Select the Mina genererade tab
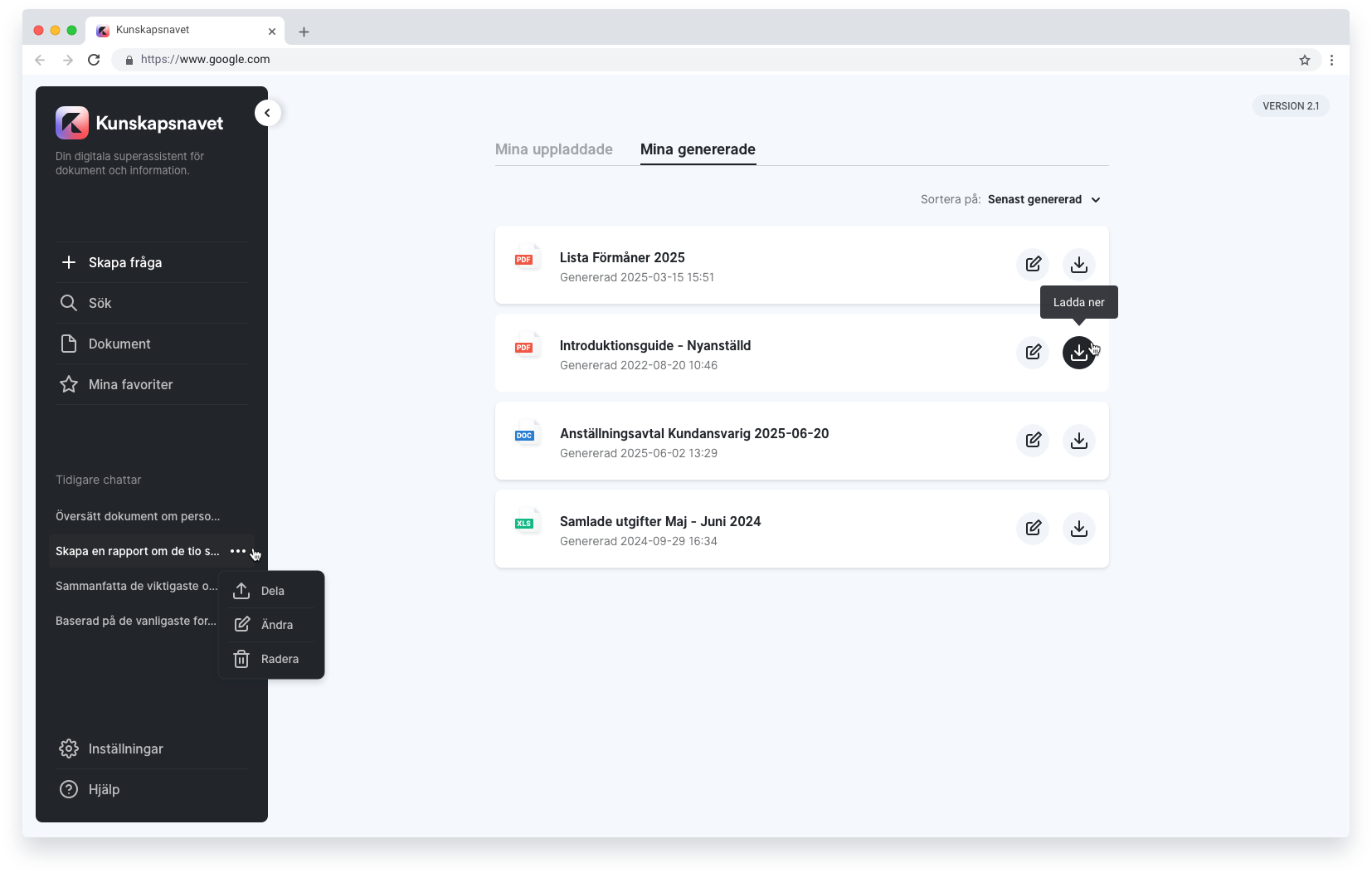The width and height of the screenshot is (1372, 873). 698,150
